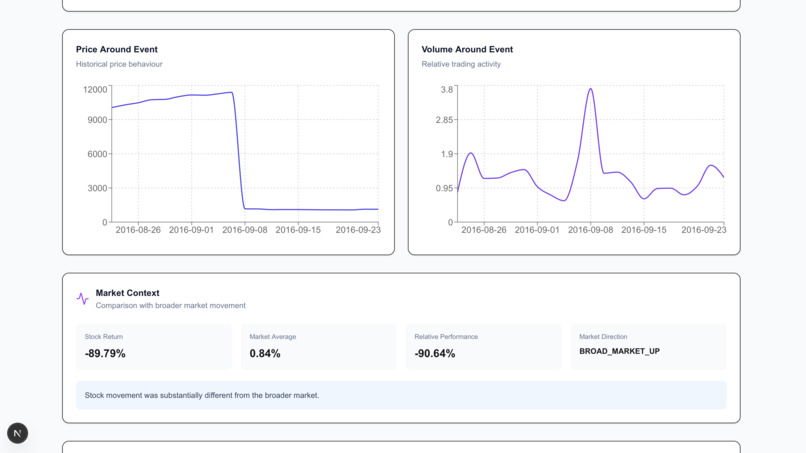Select the 'Volume Around Event' heading

point(467,49)
